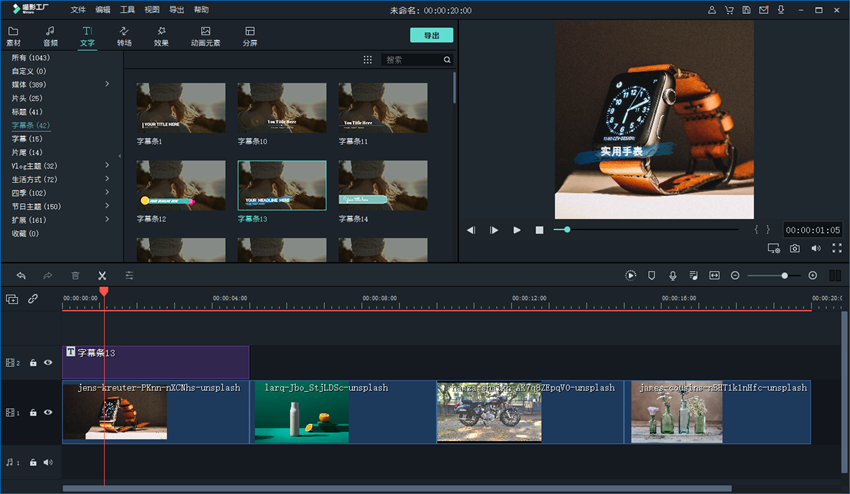Click the timeline zoom slider handle
This screenshot has width=850, height=494.
point(784,275)
